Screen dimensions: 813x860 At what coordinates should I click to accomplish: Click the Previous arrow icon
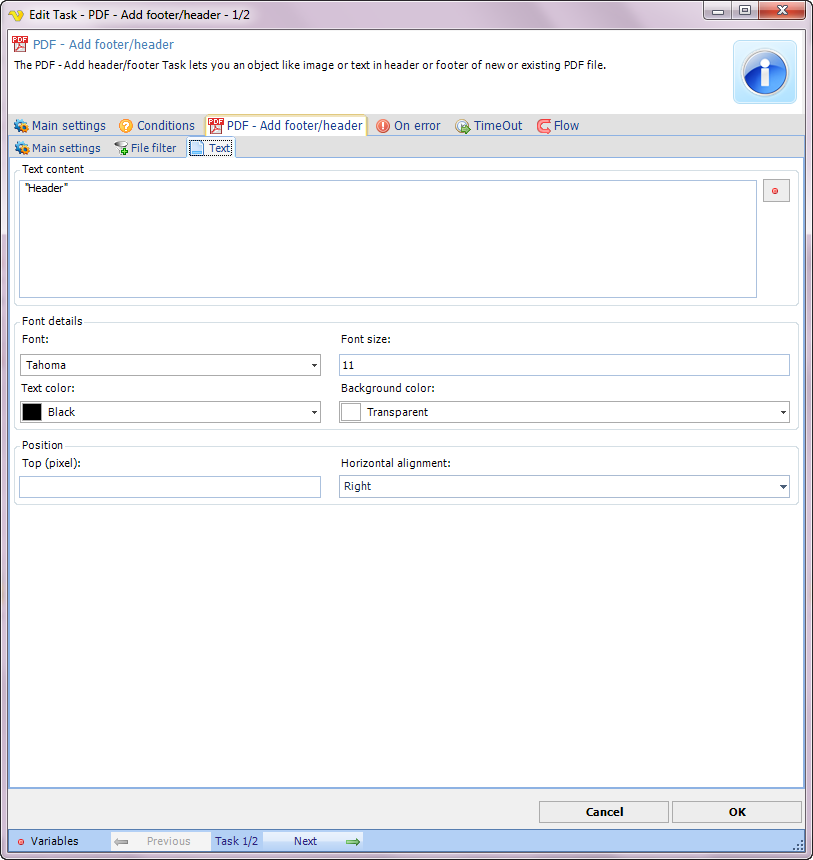(x=122, y=841)
